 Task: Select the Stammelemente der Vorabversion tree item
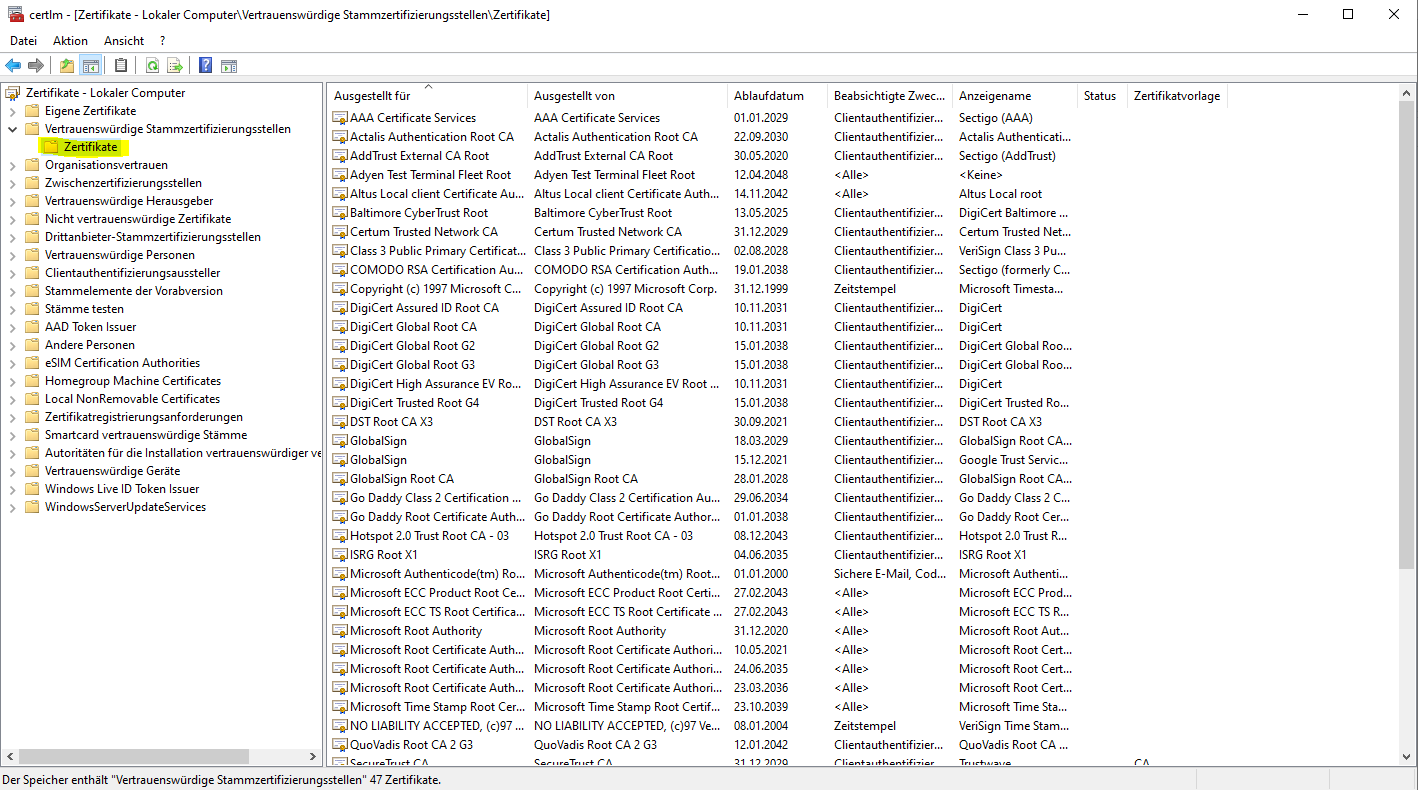click(134, 291)
